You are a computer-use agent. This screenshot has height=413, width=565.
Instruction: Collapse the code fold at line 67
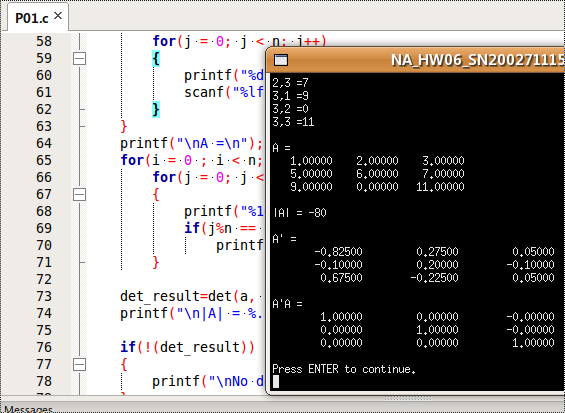[x=79, y=195]
